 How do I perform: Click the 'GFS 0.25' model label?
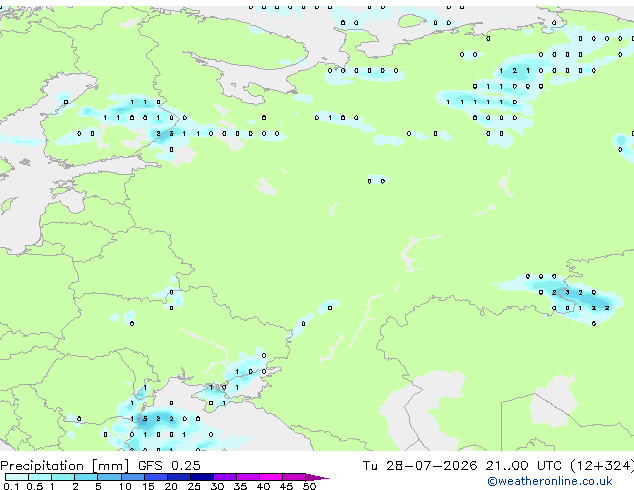(x=169, y=466)
